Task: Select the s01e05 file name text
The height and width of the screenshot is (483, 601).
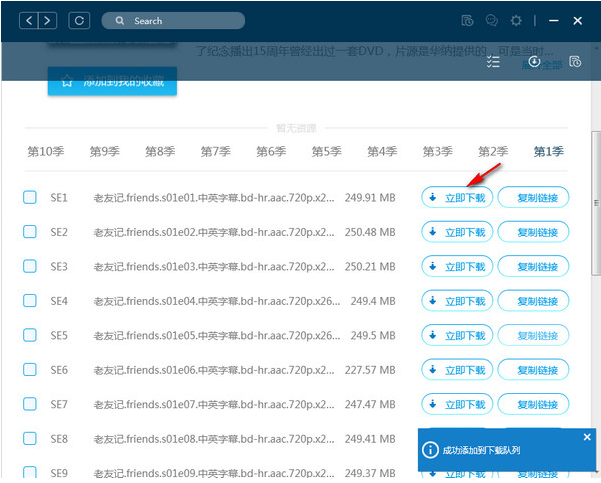Action: pos(217,336)
